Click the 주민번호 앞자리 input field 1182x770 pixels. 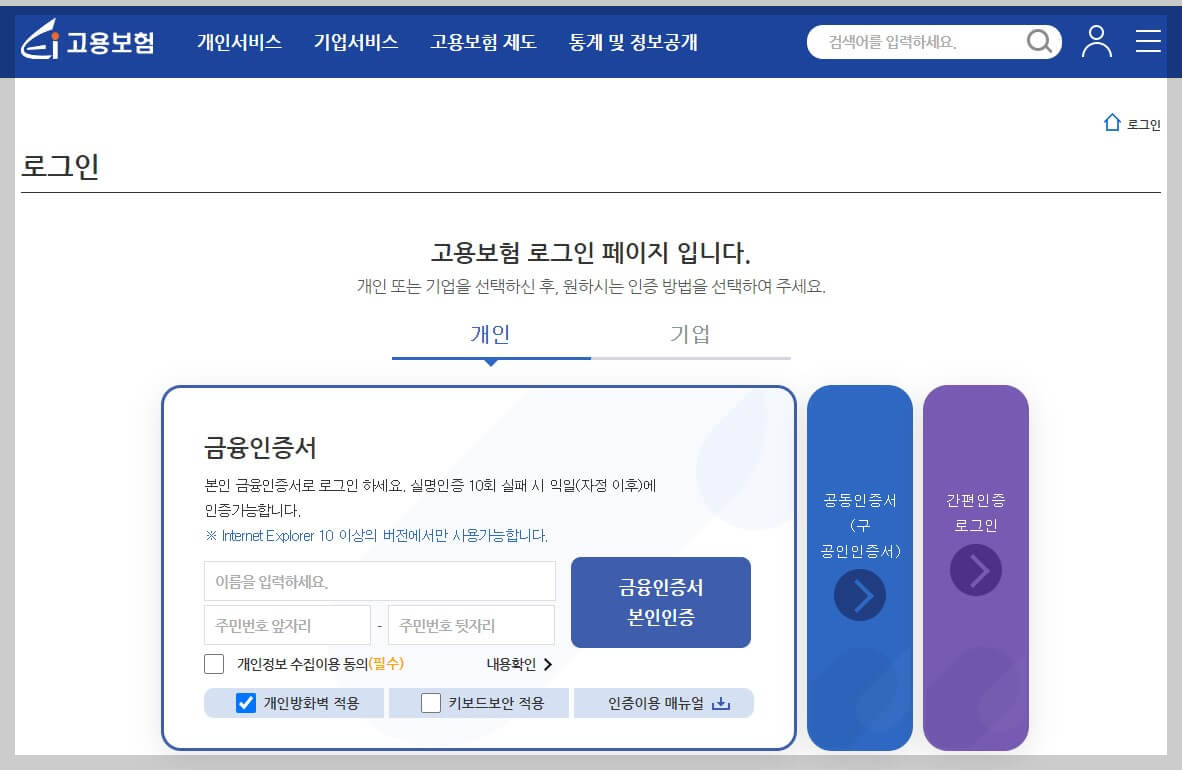click(x=287, y=624)
